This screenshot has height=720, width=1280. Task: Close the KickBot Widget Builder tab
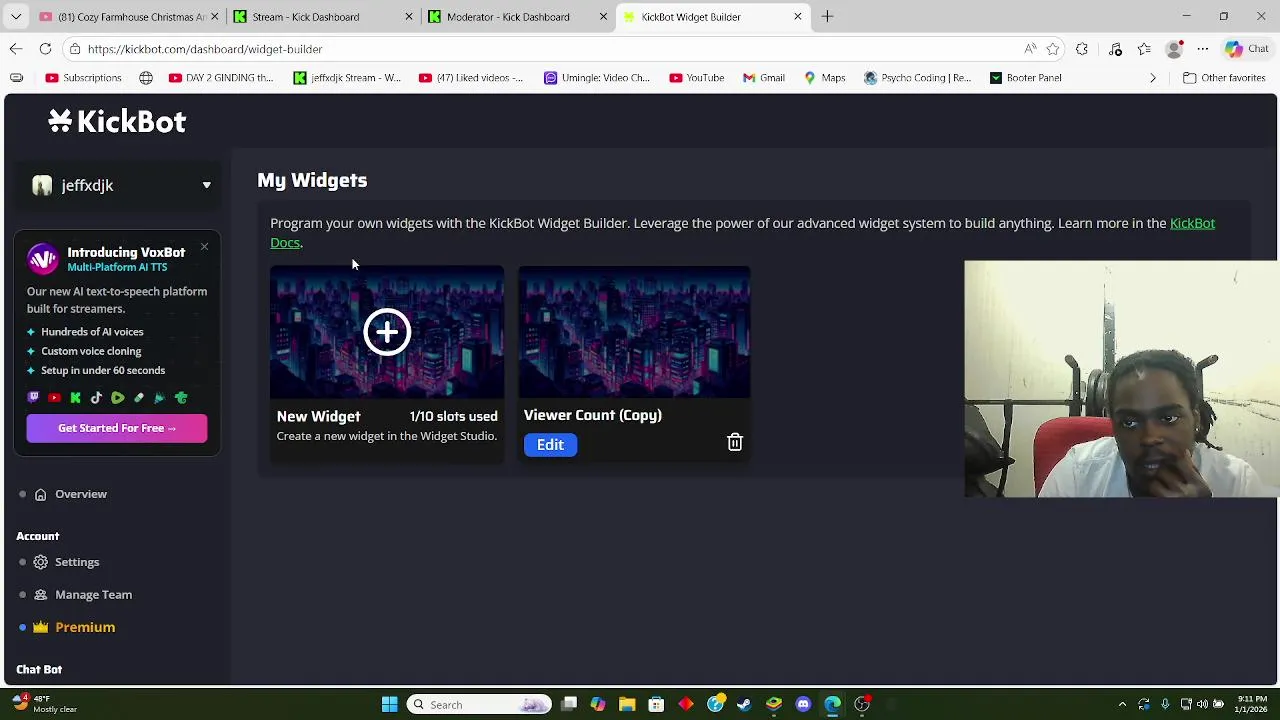(797, 17)
